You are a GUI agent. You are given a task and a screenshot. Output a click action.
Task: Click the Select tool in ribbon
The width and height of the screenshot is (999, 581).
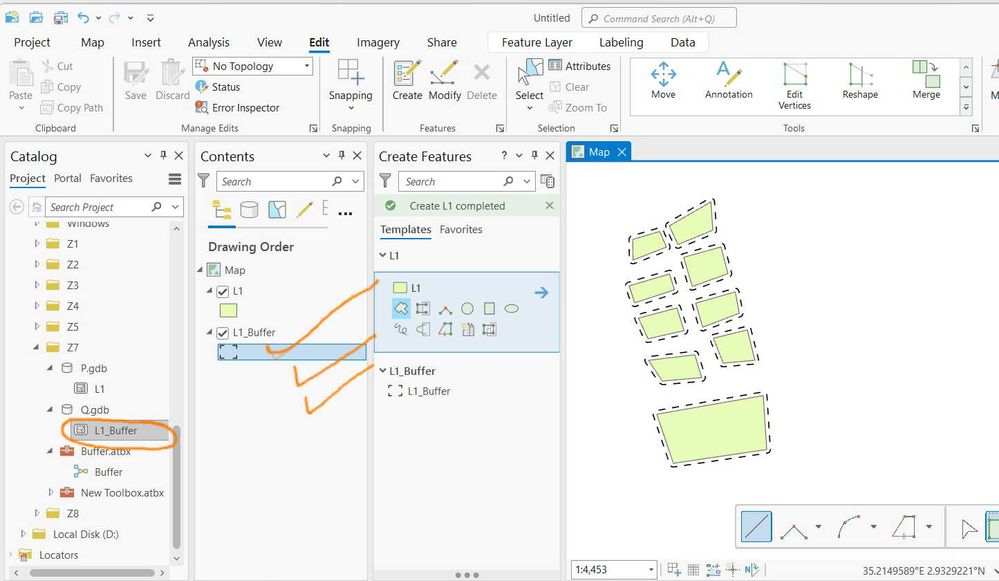pos(529,85)
